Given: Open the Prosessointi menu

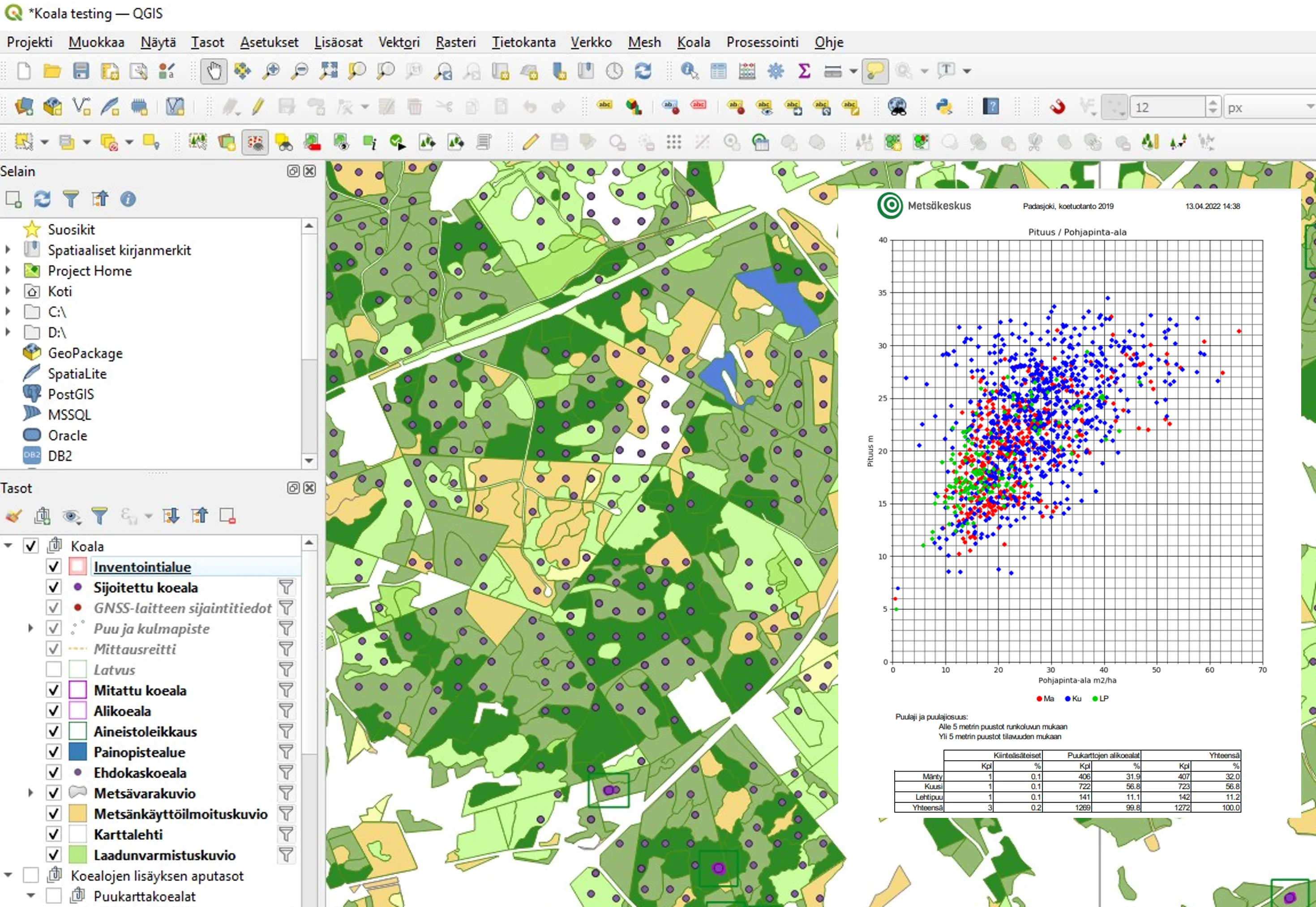Looking at the screenshot, I should pyautogui.click(x=762, y=42).
